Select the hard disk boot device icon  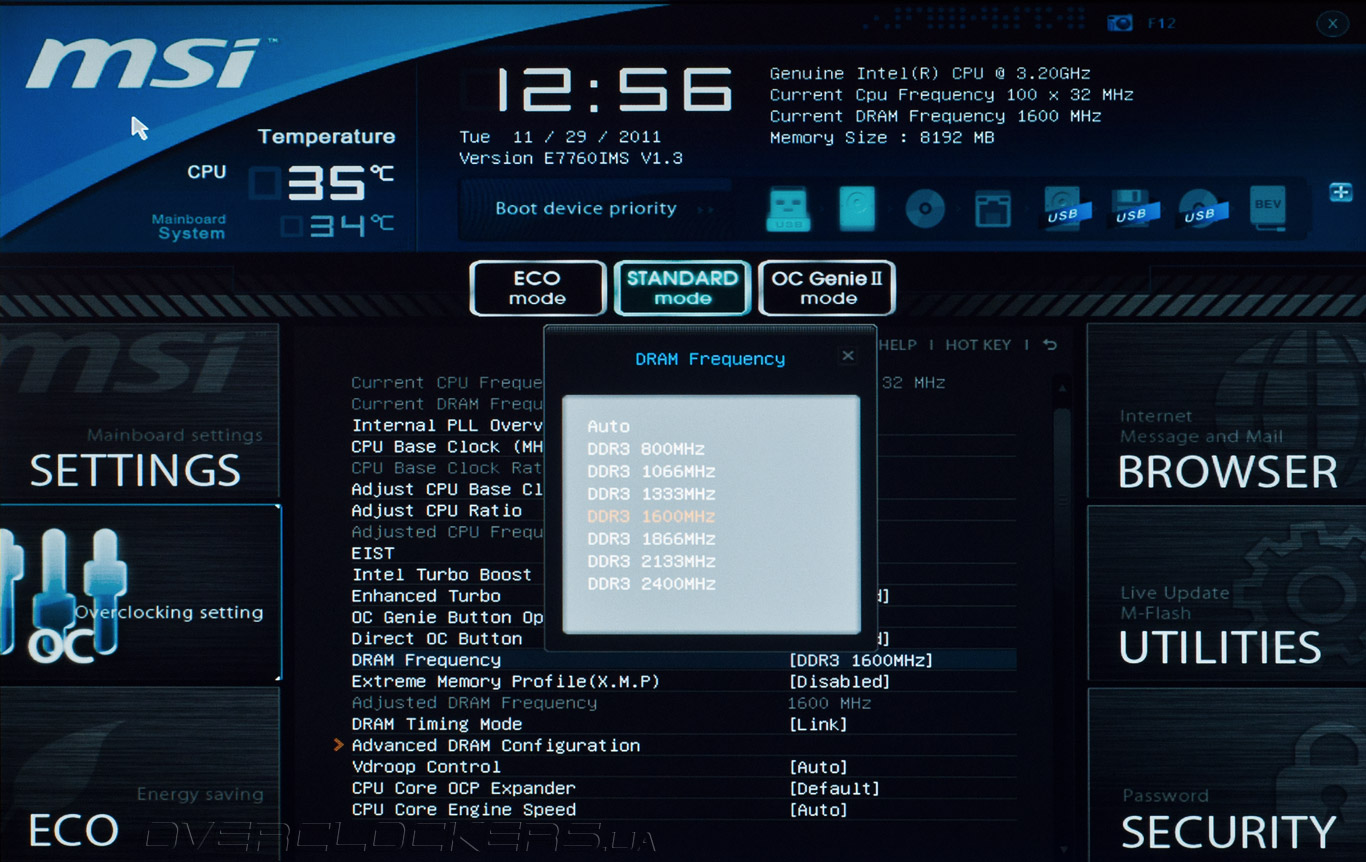click(857, 209)
